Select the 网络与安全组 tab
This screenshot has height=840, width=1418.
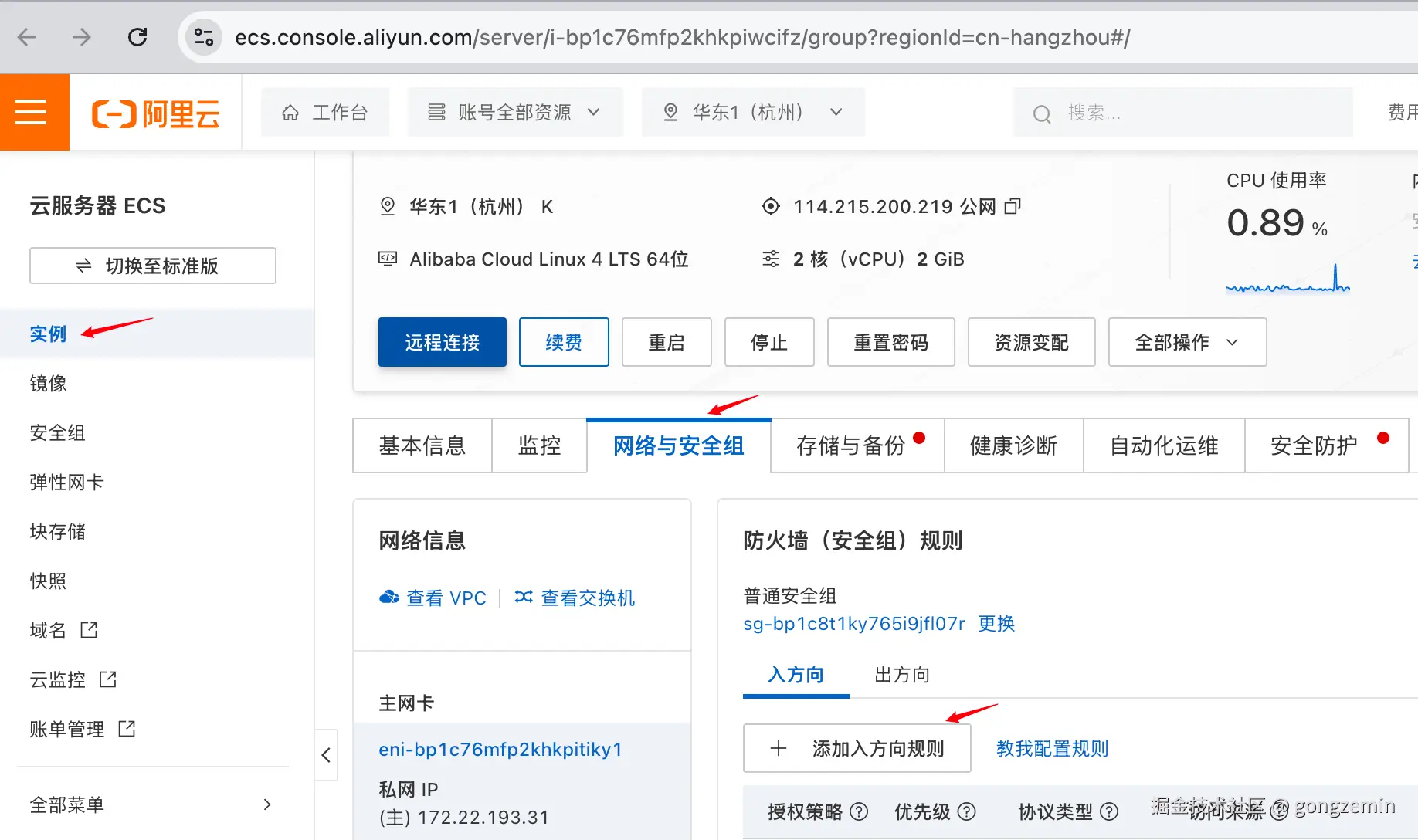tap(679, 445)
